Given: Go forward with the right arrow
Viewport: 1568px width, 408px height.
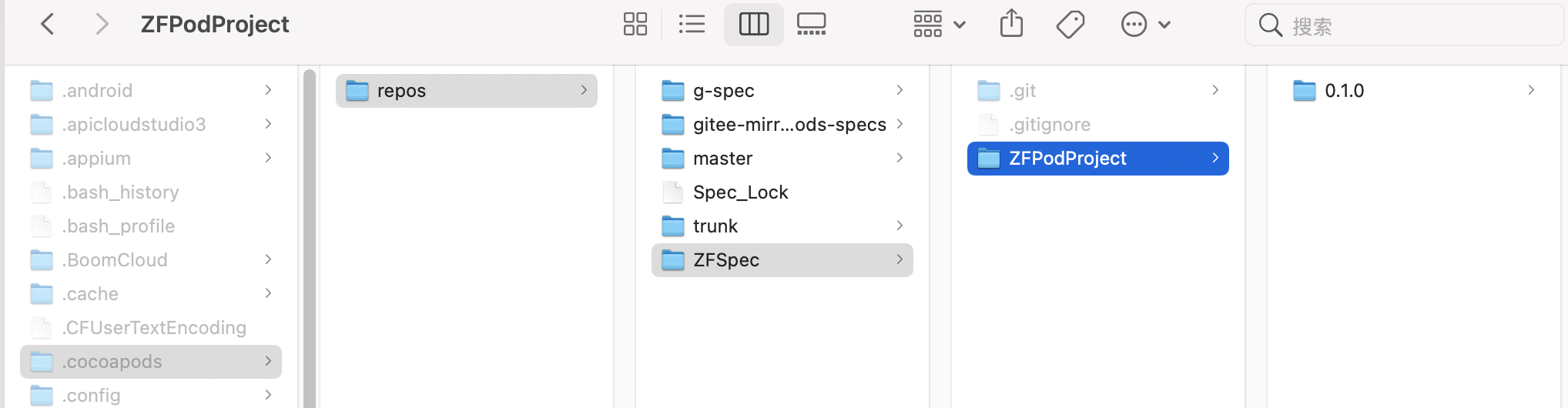Looking at the screenshot, I should pyautogui.click(x=102, y=25).
